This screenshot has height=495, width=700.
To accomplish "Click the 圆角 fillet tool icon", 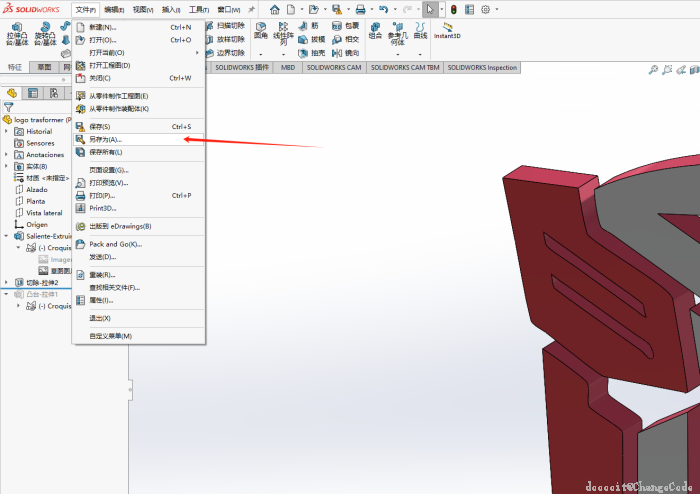I will 261,30.
